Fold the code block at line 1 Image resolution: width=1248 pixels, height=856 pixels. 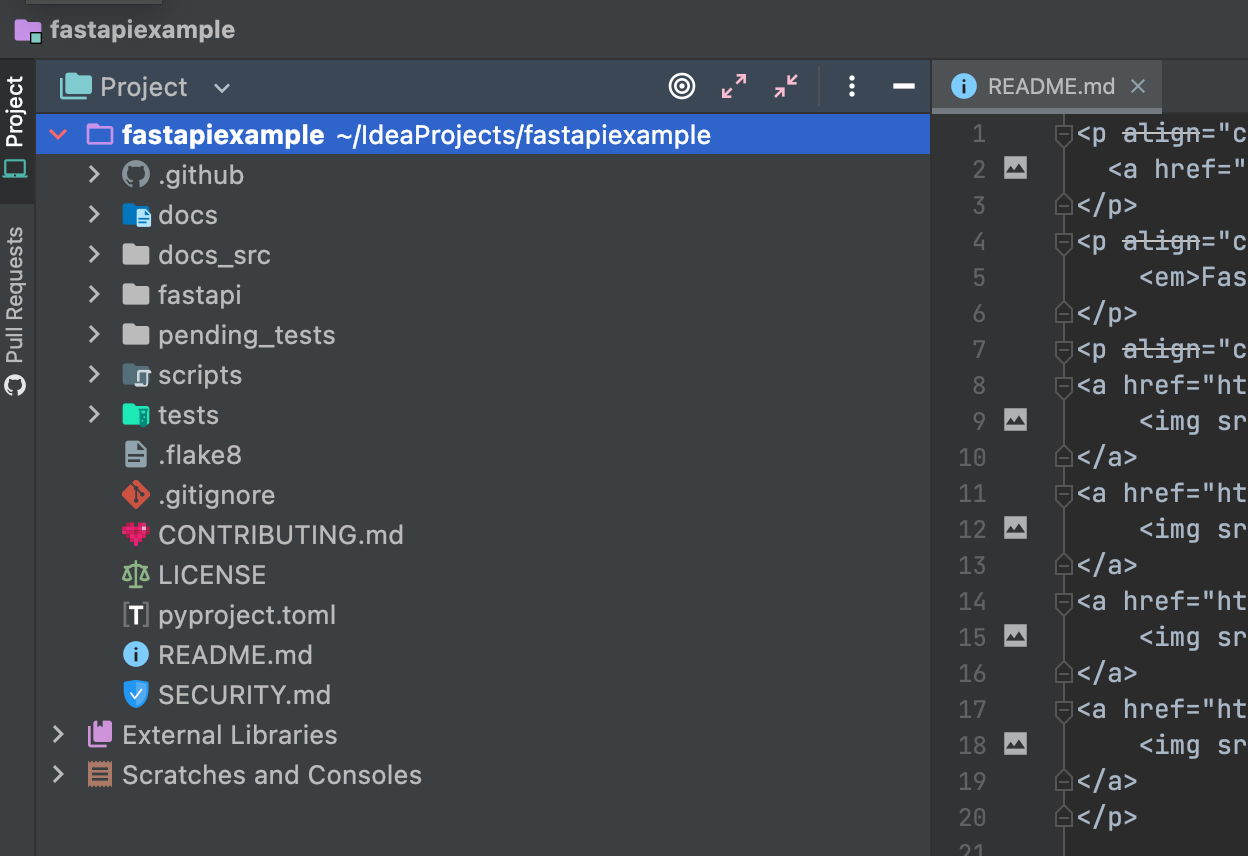click(x=1065, y=134)
